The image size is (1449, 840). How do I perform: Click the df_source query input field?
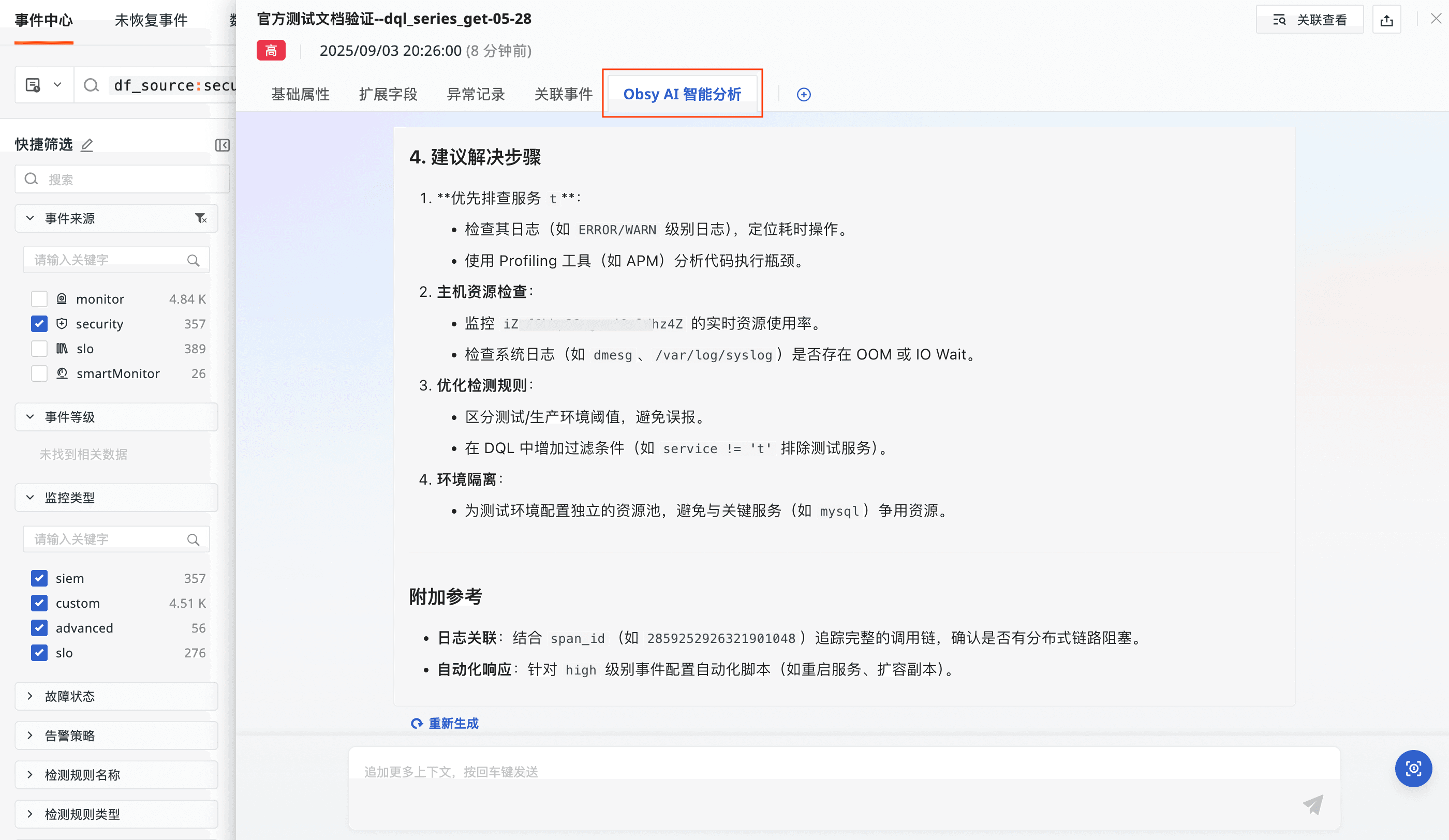pyautogui.click(x=172, y=86)
